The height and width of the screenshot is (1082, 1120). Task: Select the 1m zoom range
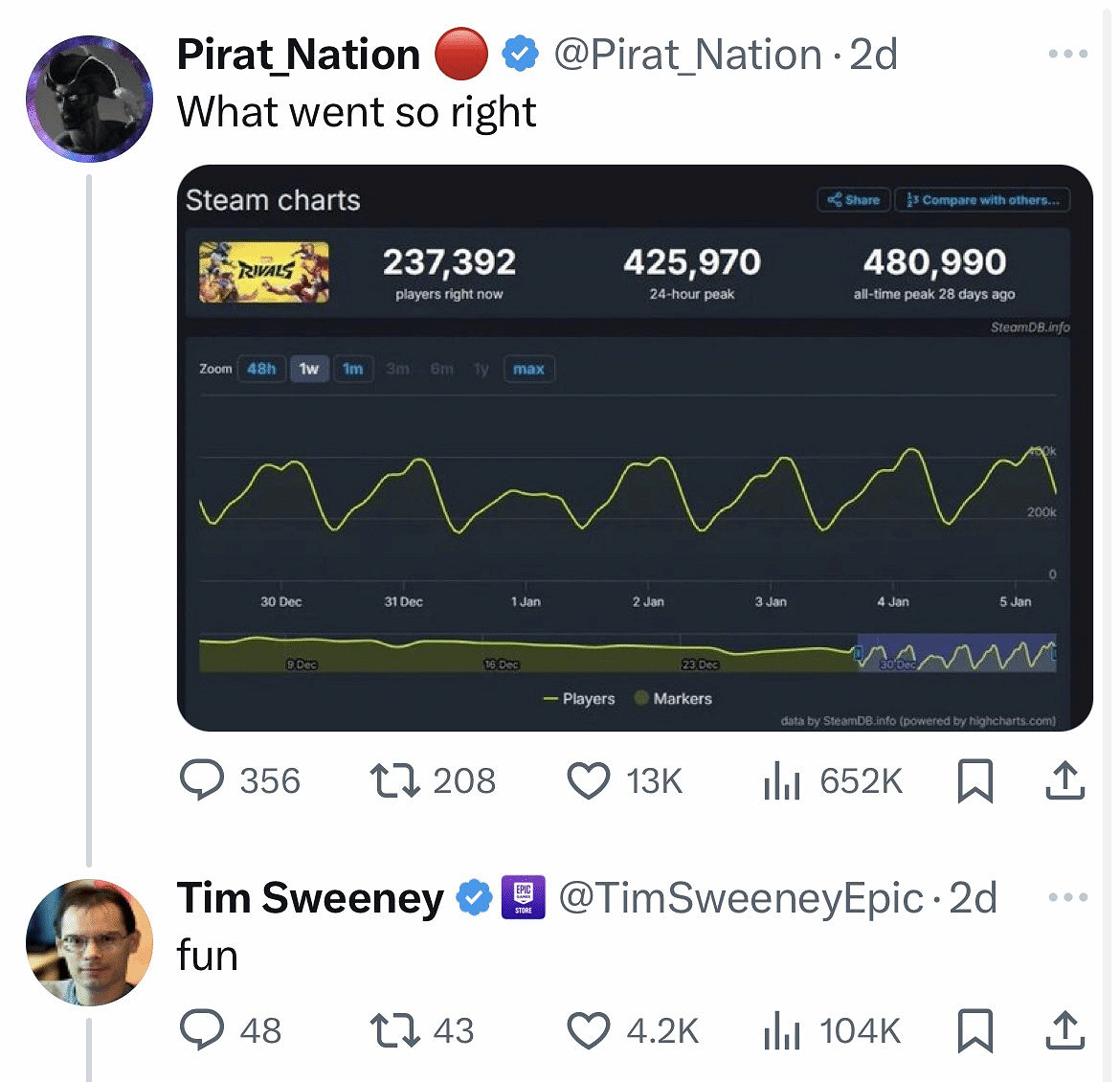pyautogui.click(x=353, y=369)
